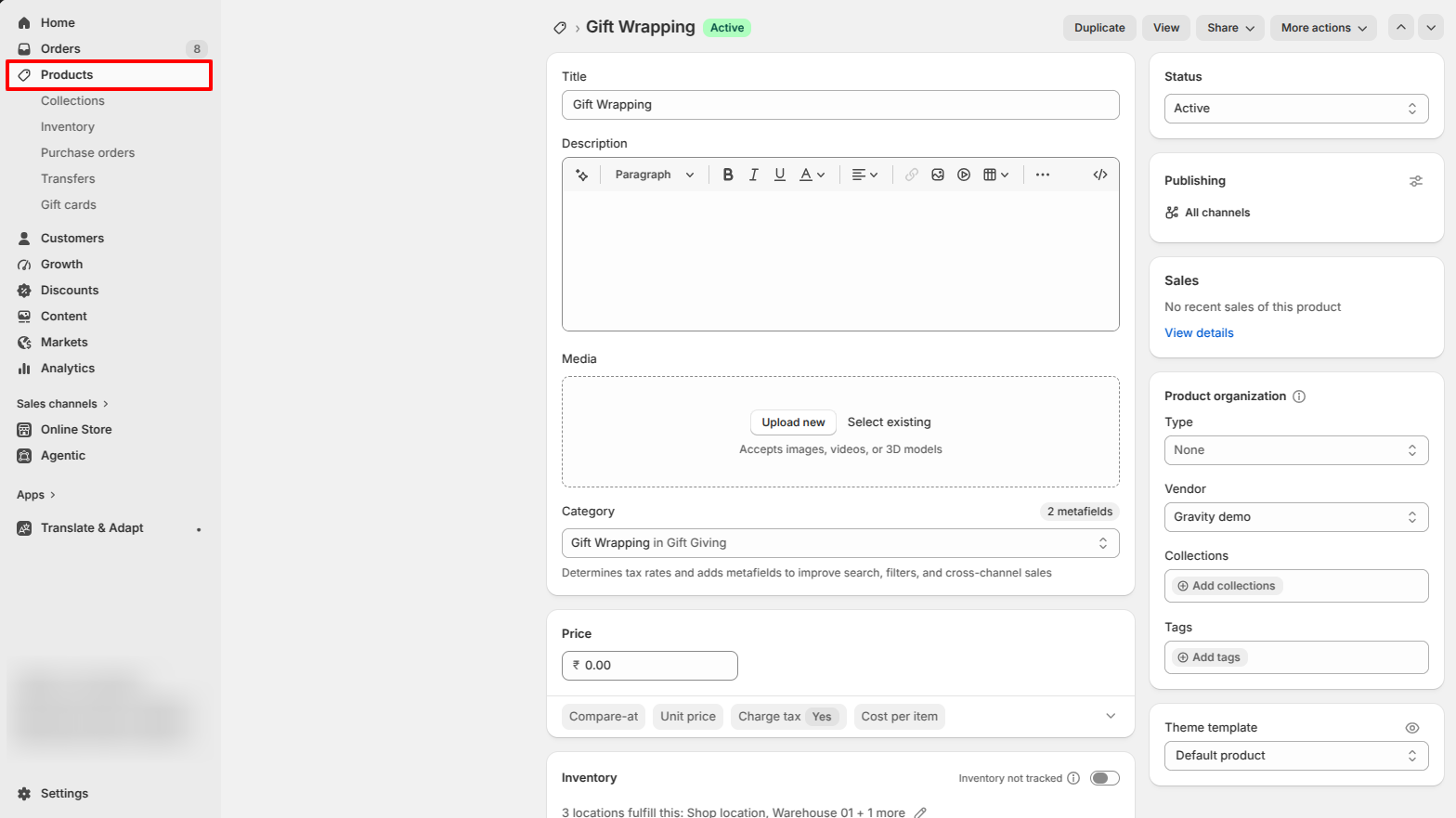Click the insert image icon in description toolbar
This screenshot has width=1456, height=818.
[x=938, y=175]
